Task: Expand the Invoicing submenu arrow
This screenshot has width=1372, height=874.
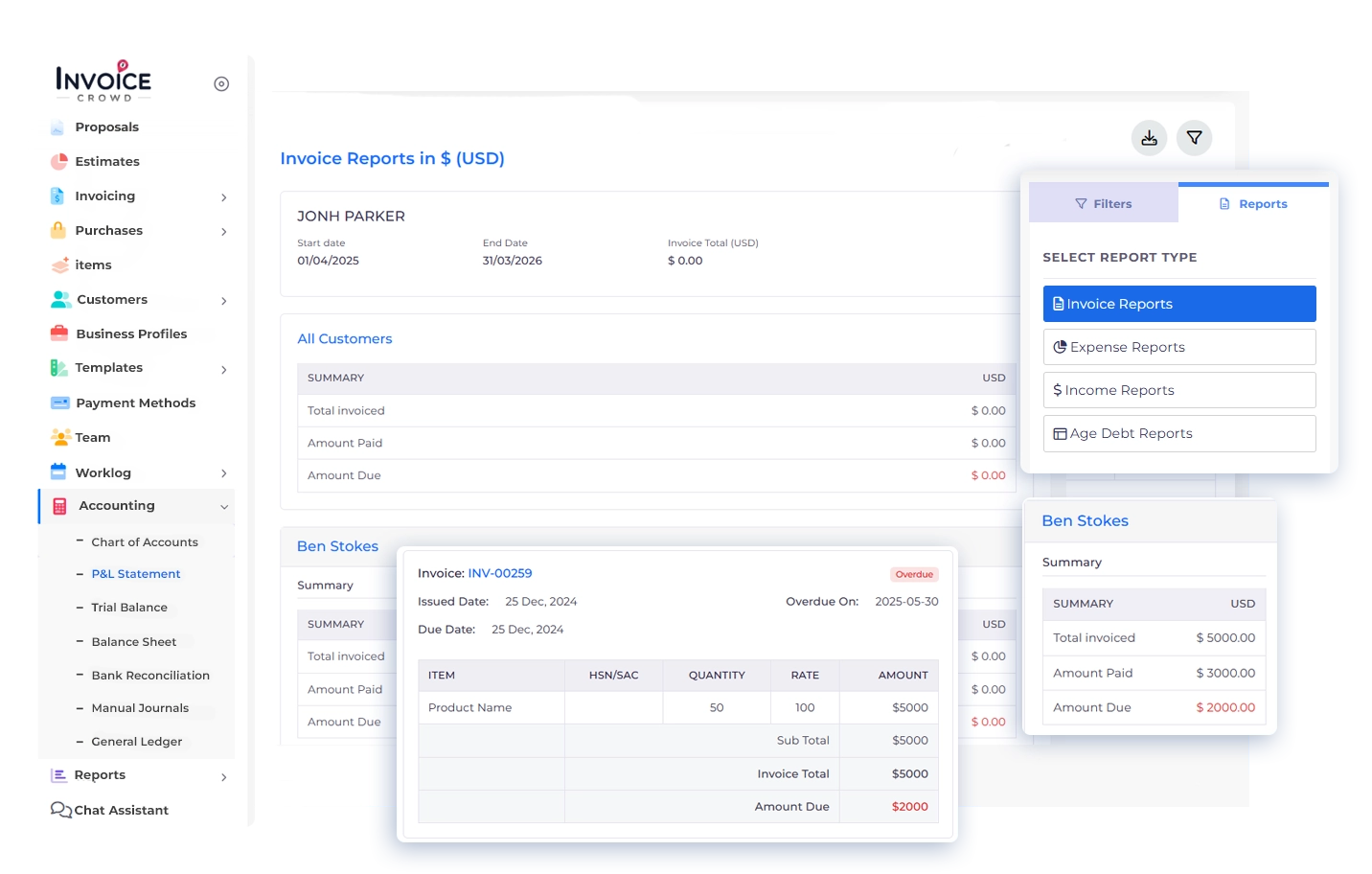Action: tap(224, 197)
